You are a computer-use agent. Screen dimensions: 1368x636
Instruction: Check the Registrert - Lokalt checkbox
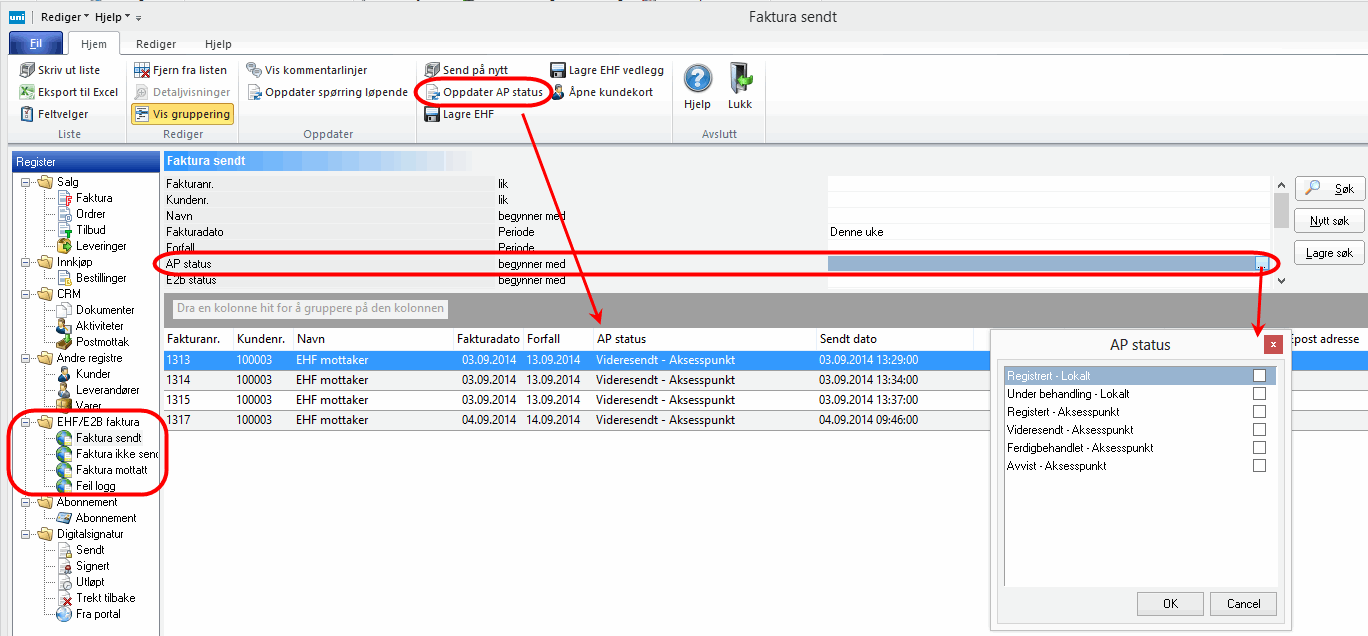[1259, 376]
